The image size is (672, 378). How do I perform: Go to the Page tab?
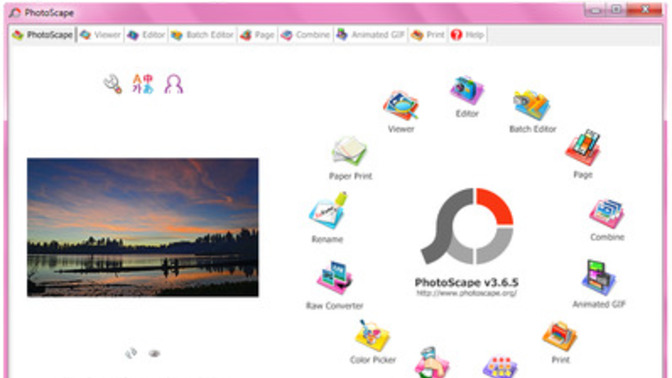(x=257, y=35)
